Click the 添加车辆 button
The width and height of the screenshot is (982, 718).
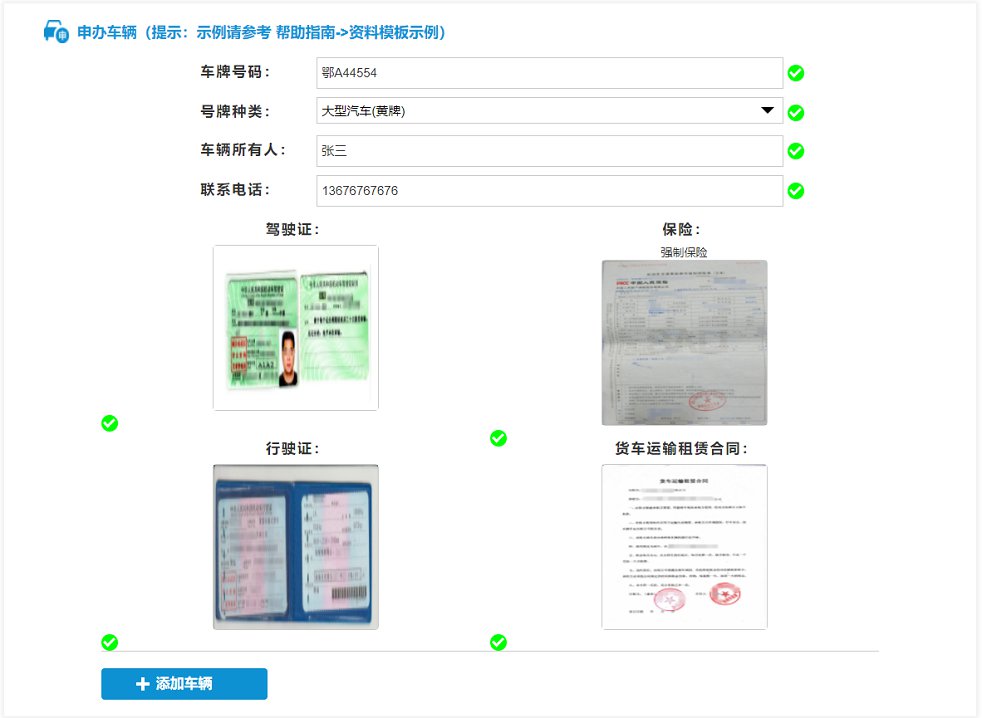[x=184, y=684]
